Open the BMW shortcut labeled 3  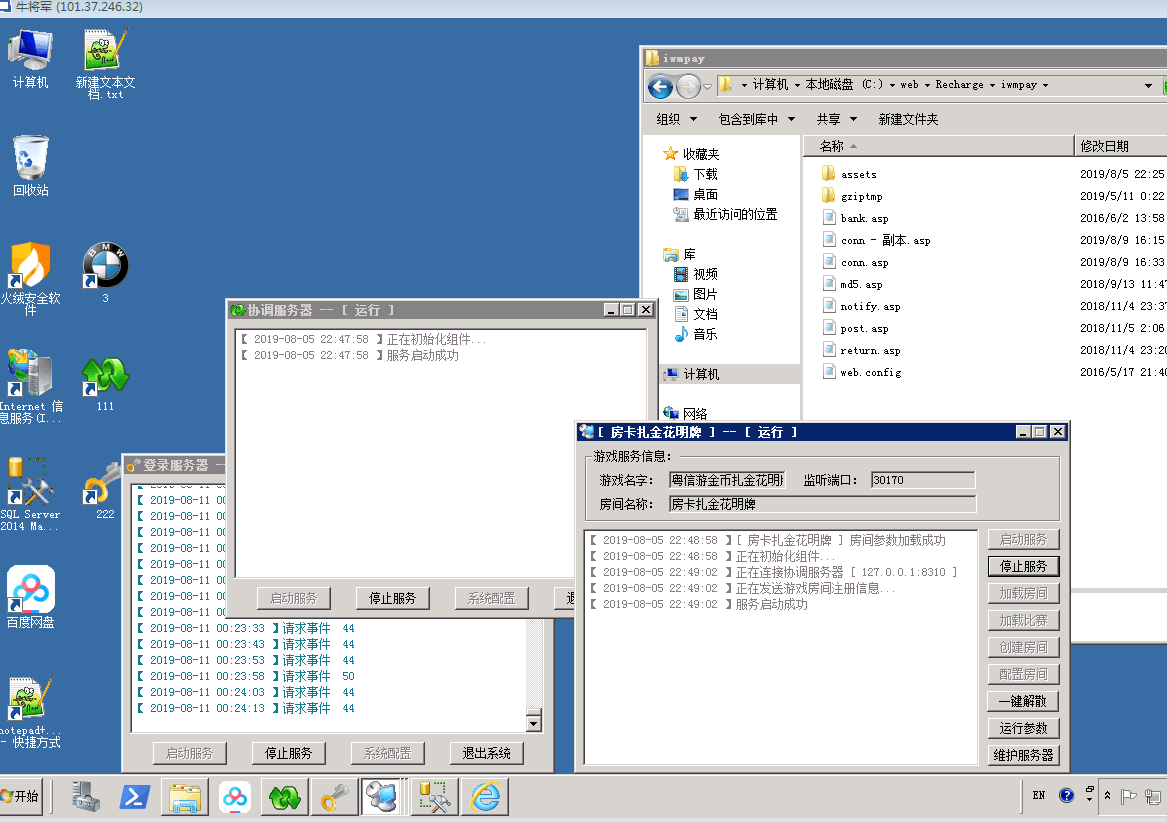pyautogui.click(x=105, y=267)
